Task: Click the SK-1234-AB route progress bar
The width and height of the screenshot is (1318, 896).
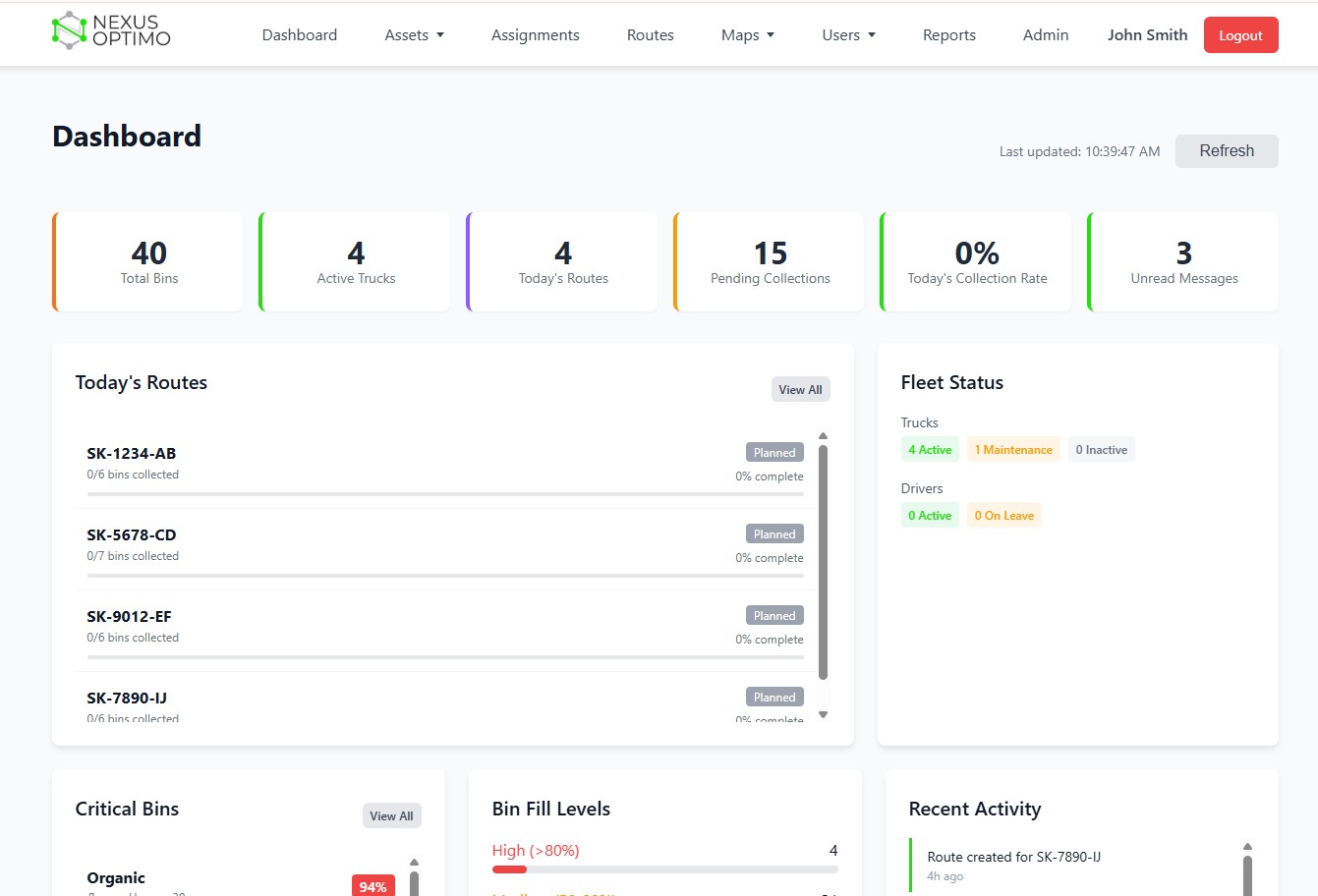Action: click(x=445, y=494)
